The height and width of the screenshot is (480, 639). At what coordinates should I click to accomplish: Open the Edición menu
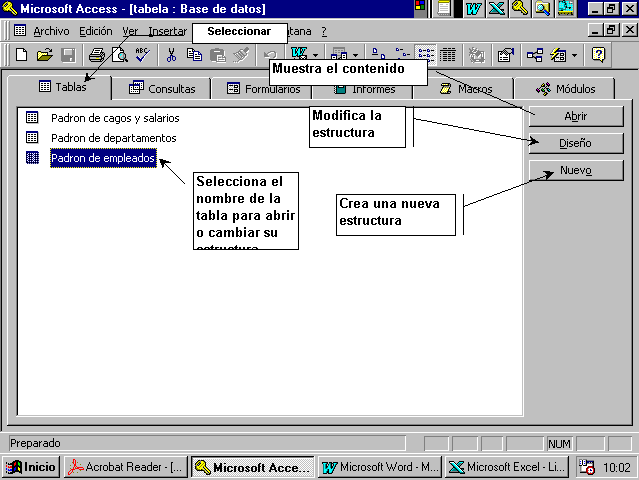96,31
